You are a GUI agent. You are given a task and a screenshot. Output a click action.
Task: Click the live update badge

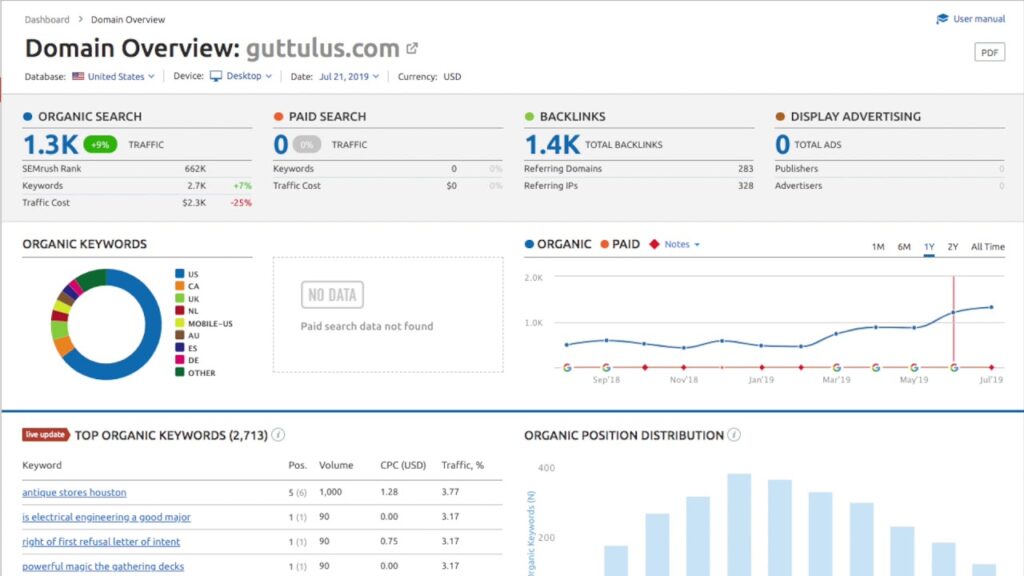click(46, 434)
